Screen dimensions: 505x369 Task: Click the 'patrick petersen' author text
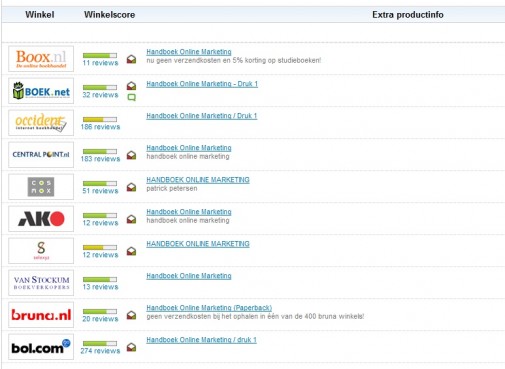[x=172, y=188]
